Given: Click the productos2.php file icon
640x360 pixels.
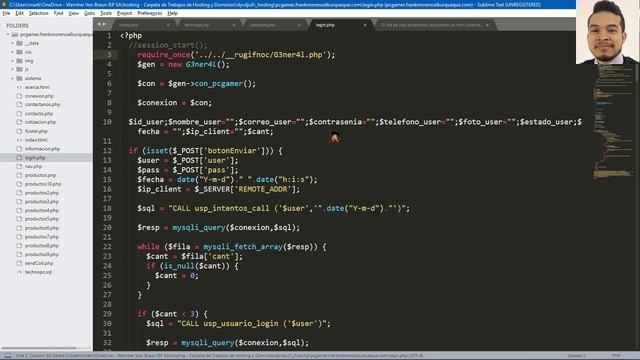Looking at the screenshot, I should [19, 193].
